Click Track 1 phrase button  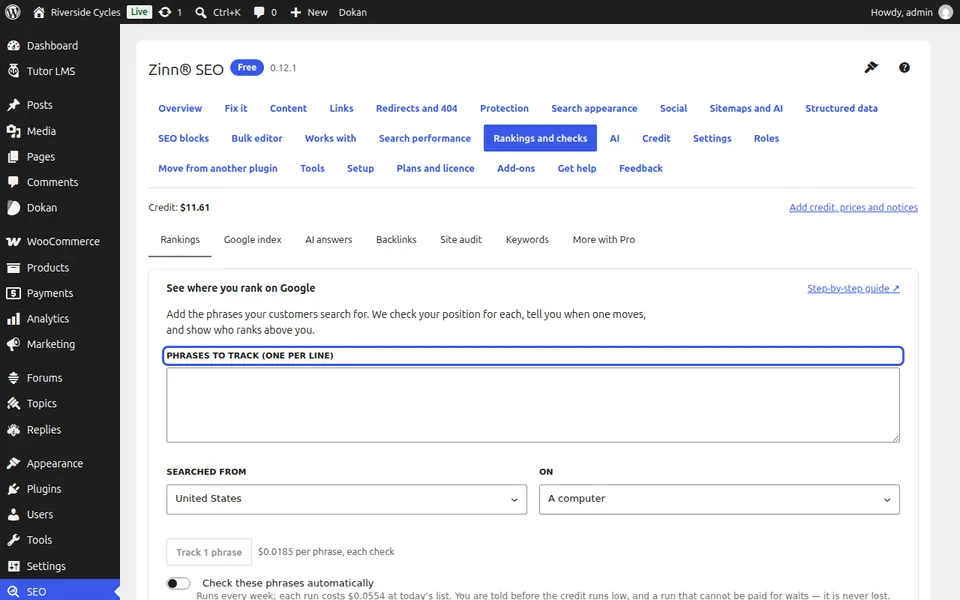click(x=209, y=552)
